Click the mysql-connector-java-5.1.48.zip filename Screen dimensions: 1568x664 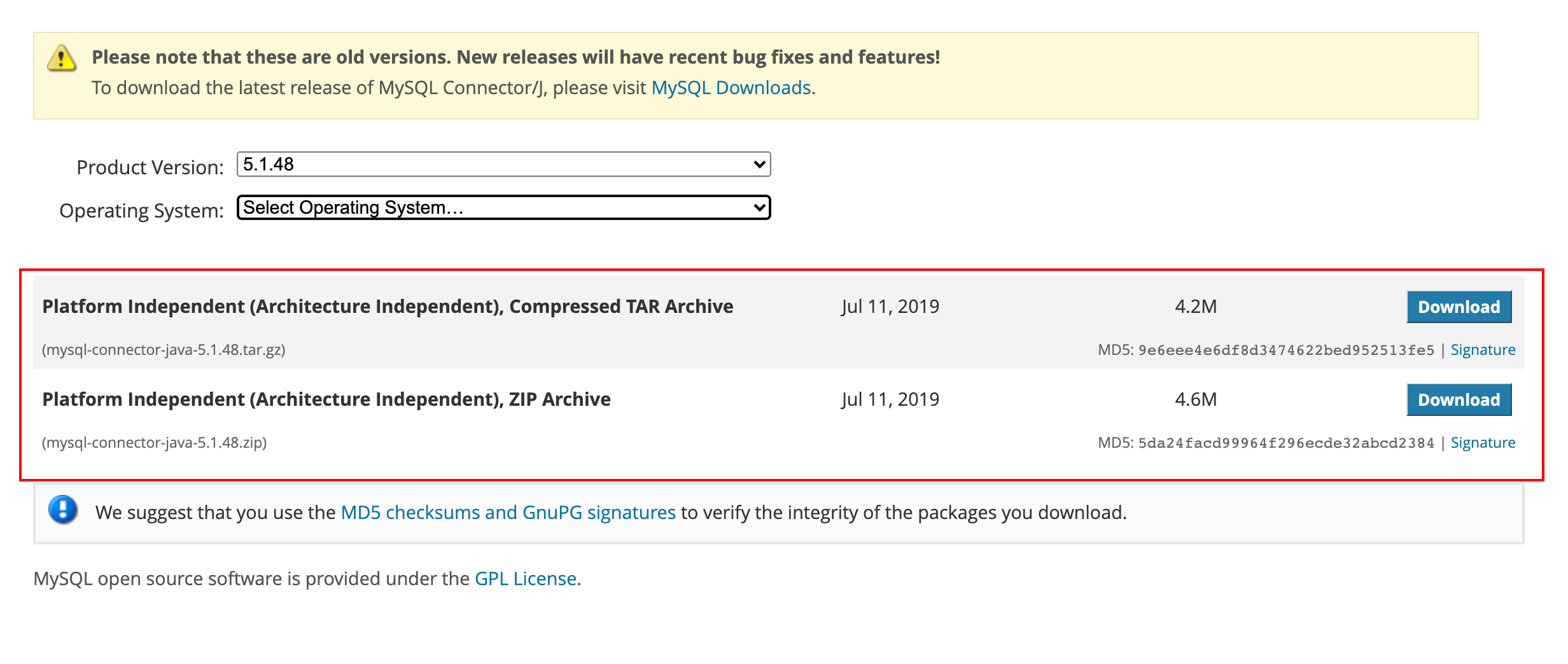155,443
